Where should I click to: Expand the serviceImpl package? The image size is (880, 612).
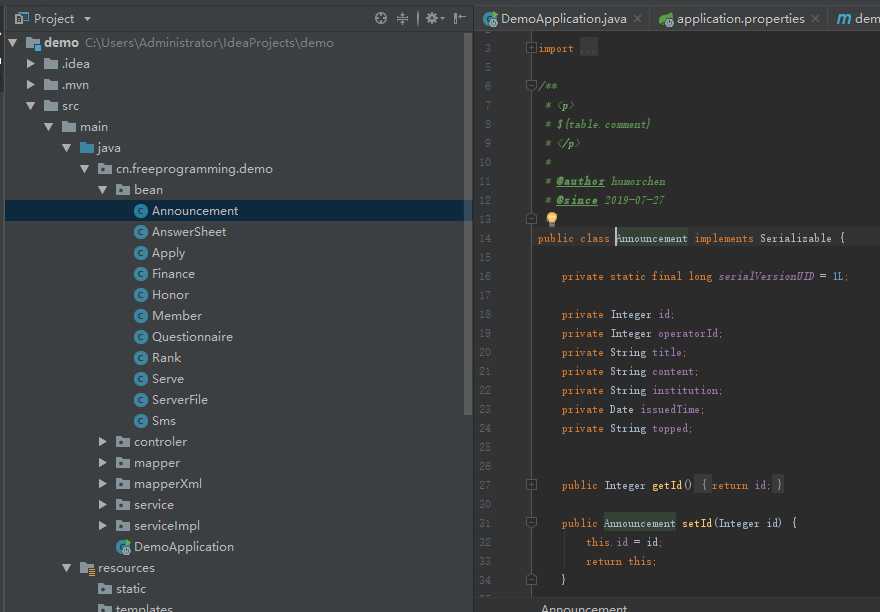[103, 526]
